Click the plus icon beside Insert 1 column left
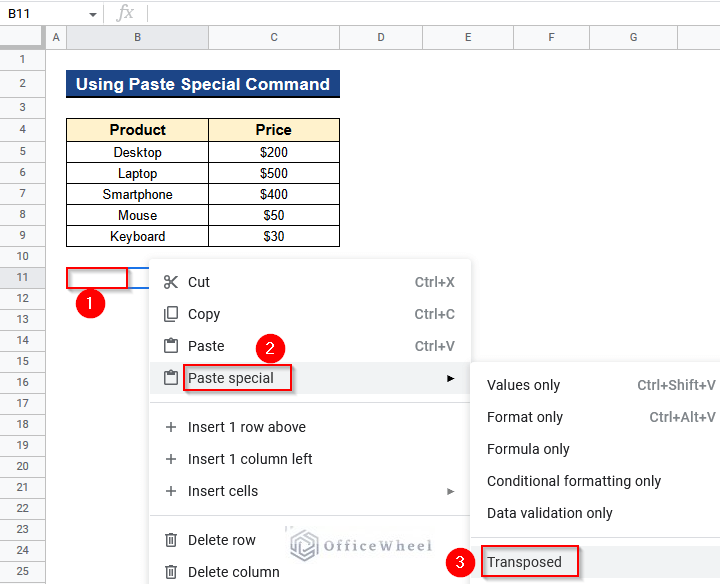The width and height of the screenshot is (720, 584). (171, 459)
